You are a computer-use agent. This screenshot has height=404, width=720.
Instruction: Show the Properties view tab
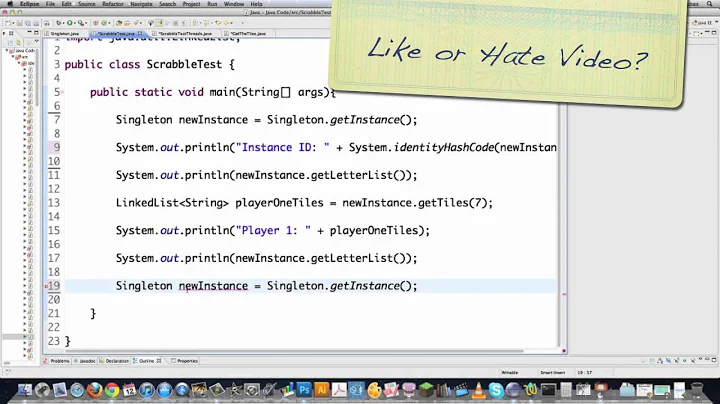185,361
